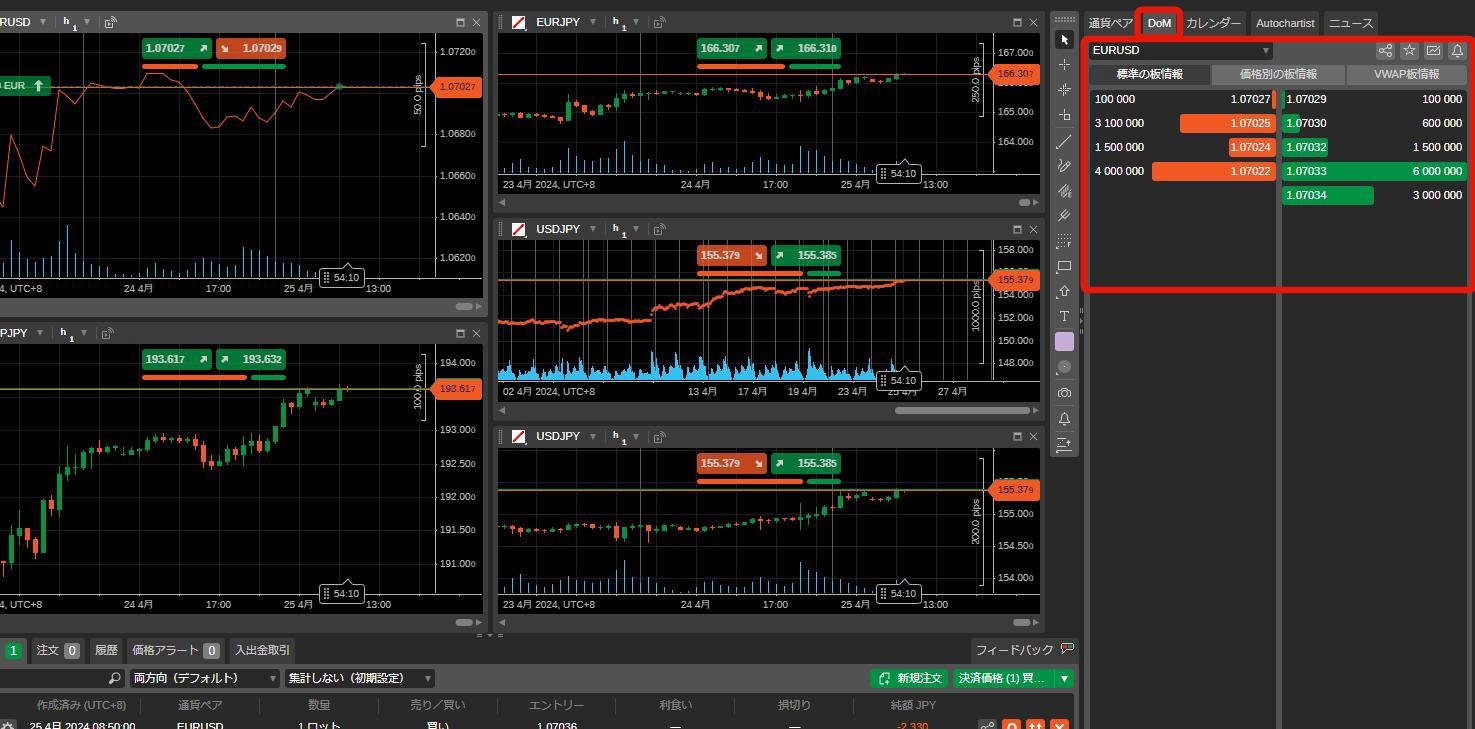Click GBPJPY buy button 193.632

tap(251, 359)
